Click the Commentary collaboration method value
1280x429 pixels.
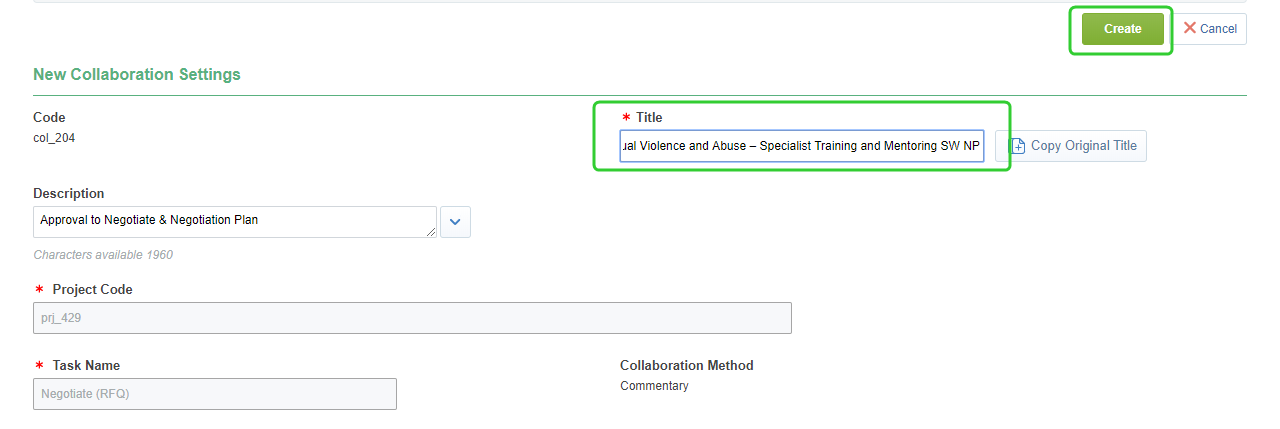[654, 386]
